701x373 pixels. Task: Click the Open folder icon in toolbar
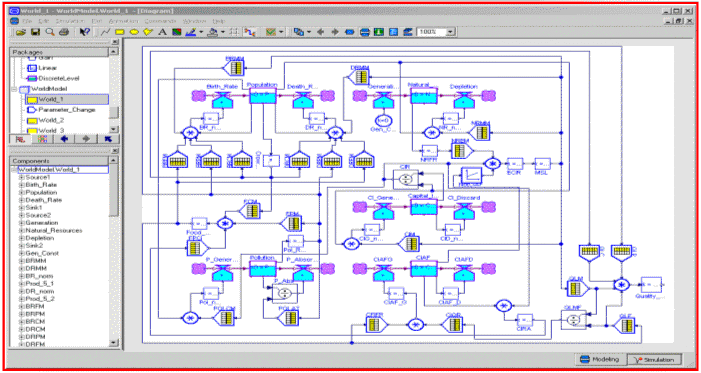(21, 32)
